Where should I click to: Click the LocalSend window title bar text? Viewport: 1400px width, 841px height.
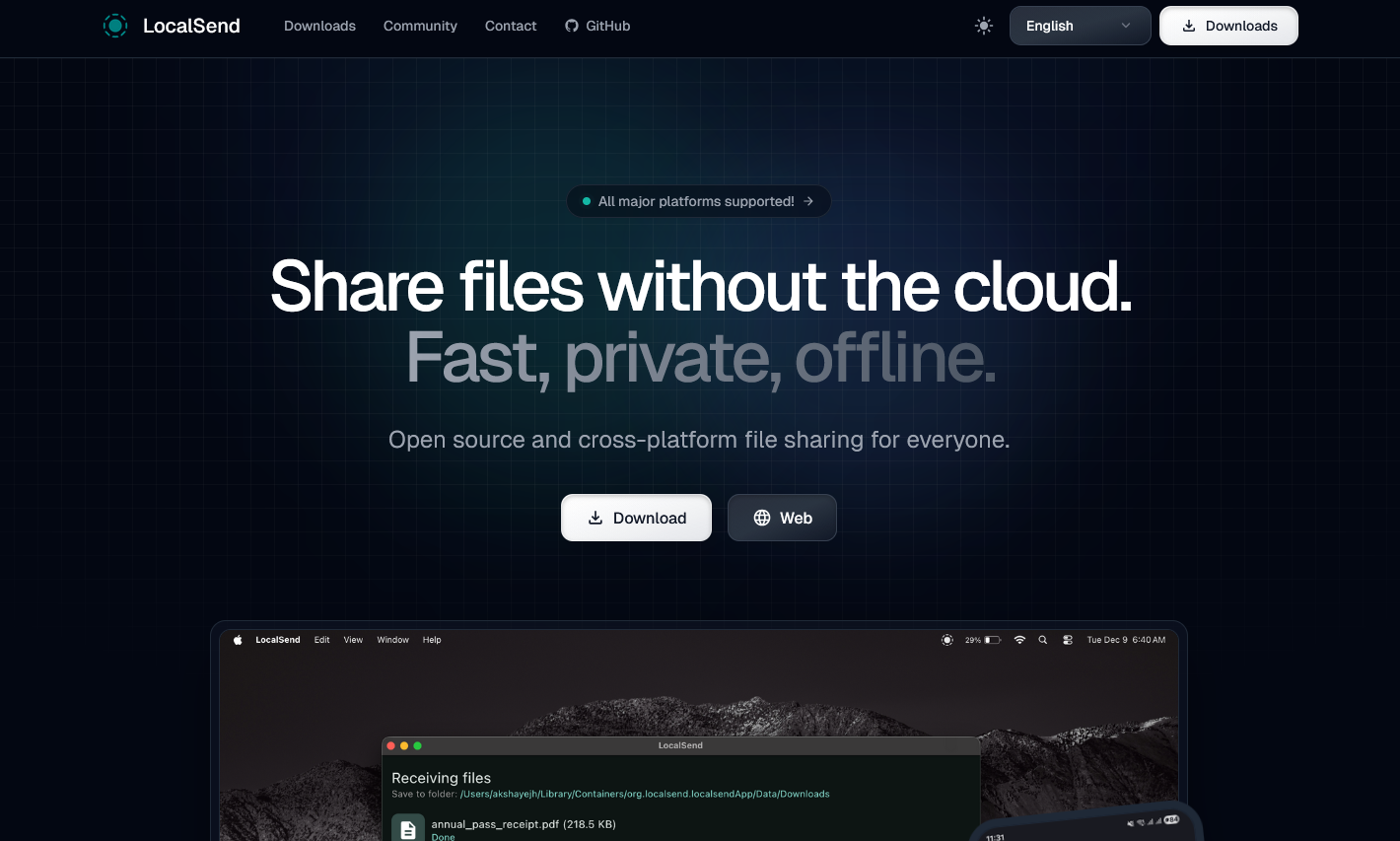(x=680, y=745)
